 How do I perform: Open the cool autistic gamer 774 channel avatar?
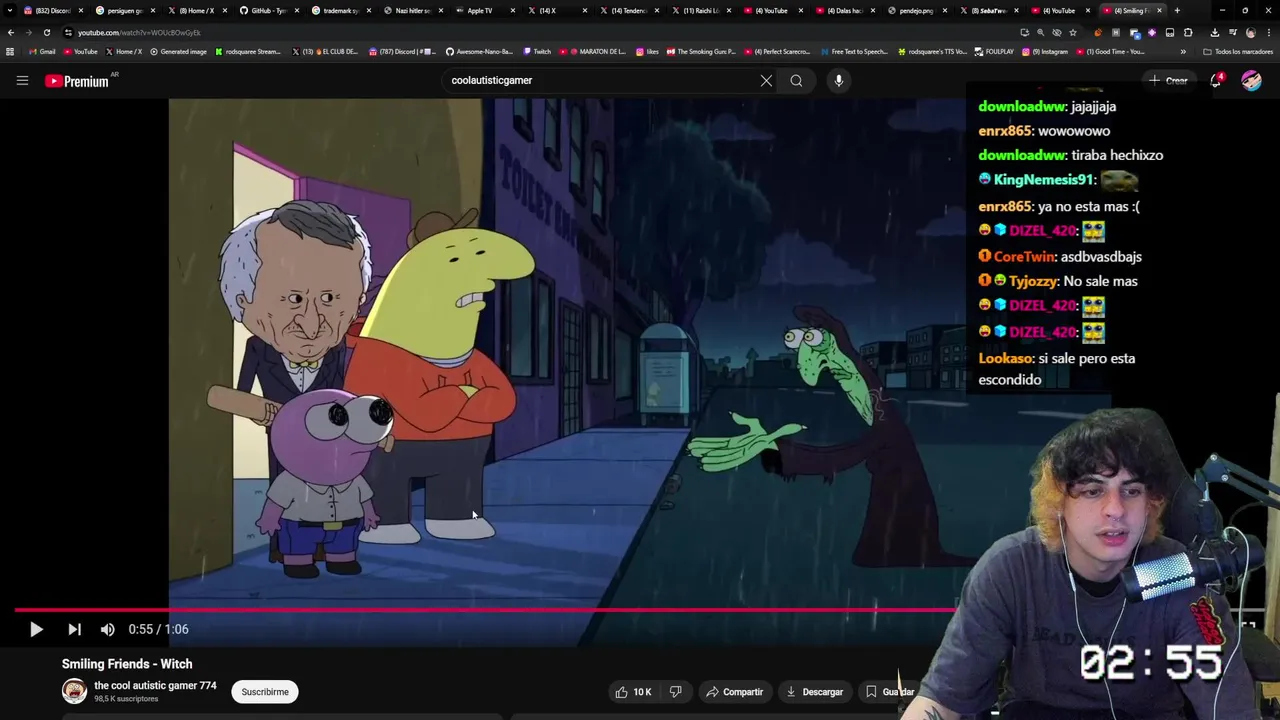[x=74, y=691]
